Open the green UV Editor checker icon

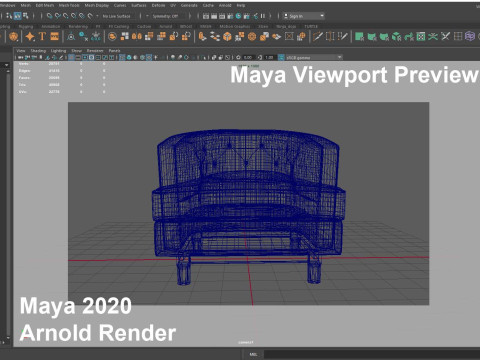pyautogui.click(x=421, y=36)
